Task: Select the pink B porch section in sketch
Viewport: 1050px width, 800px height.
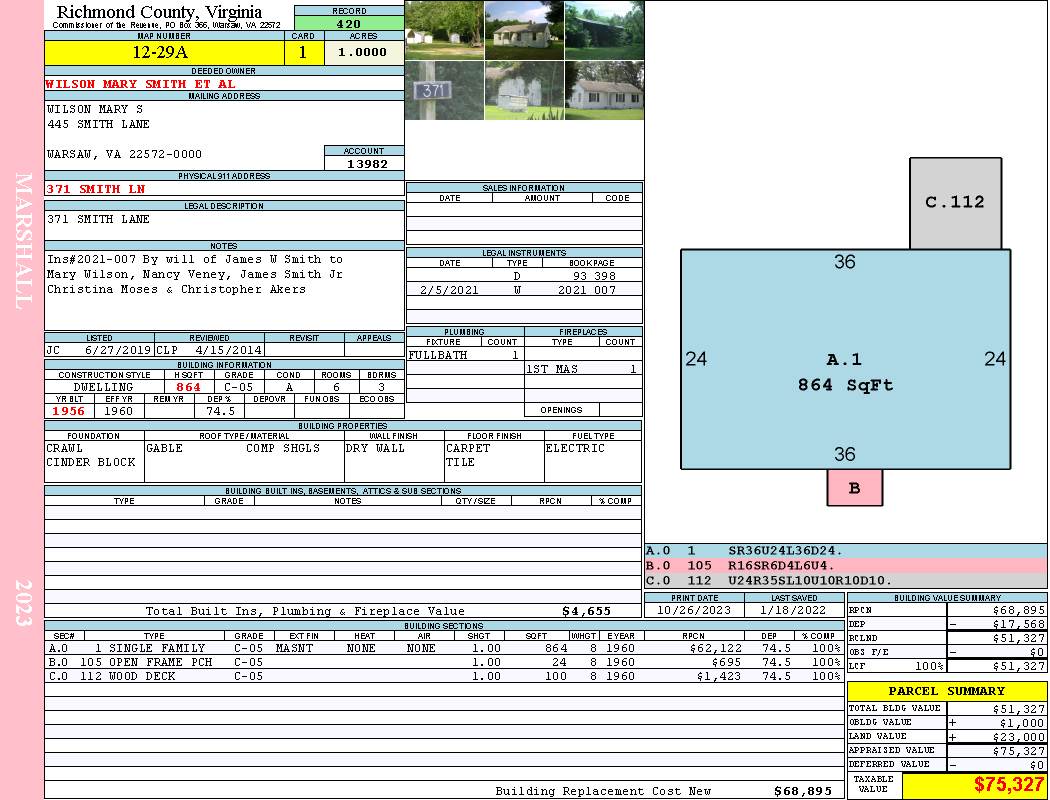Action: (x=854, y=488)
